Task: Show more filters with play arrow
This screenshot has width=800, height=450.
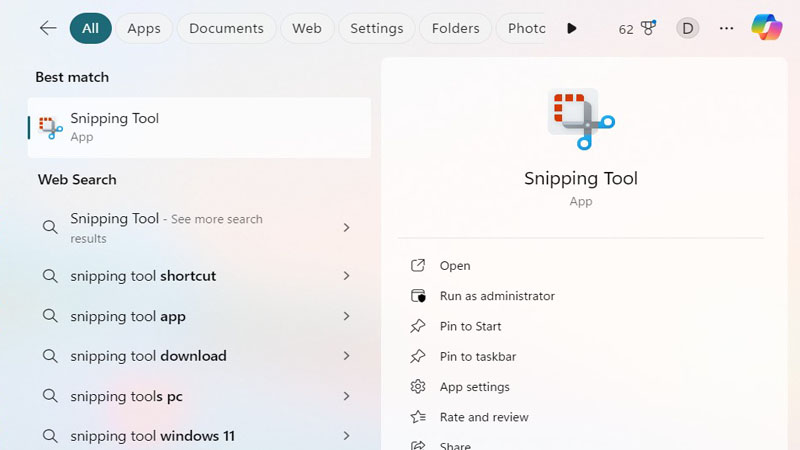Action: tap(572, 29)
